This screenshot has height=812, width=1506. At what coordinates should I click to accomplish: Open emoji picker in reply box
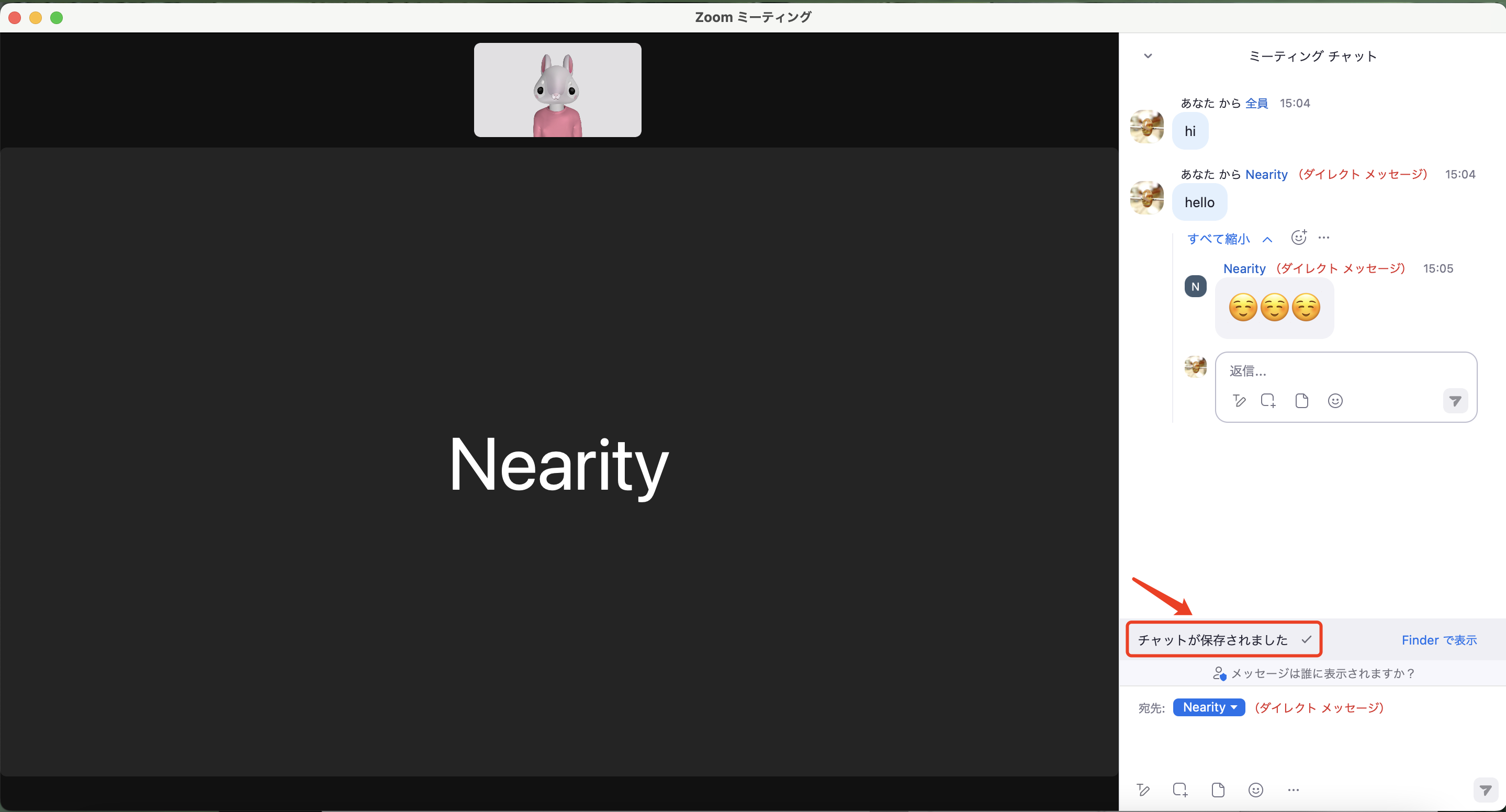point(1335,401)
